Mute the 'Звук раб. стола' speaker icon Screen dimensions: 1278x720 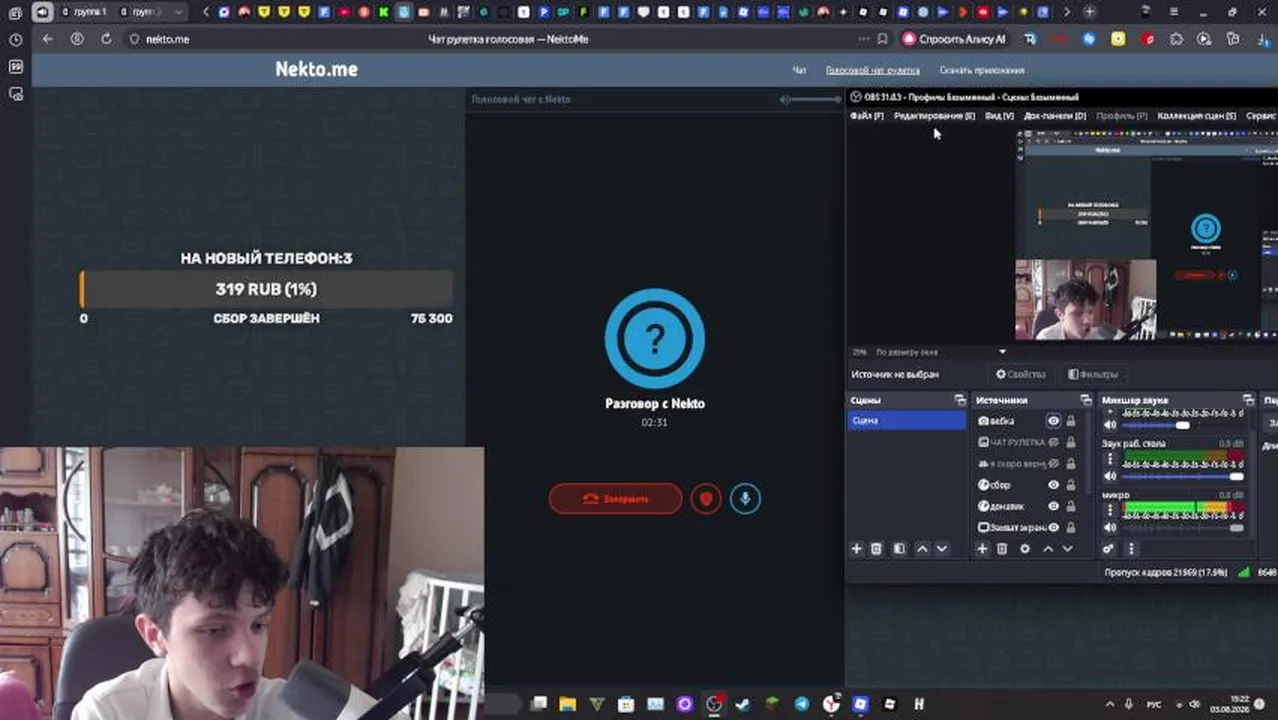[1110, 477]
